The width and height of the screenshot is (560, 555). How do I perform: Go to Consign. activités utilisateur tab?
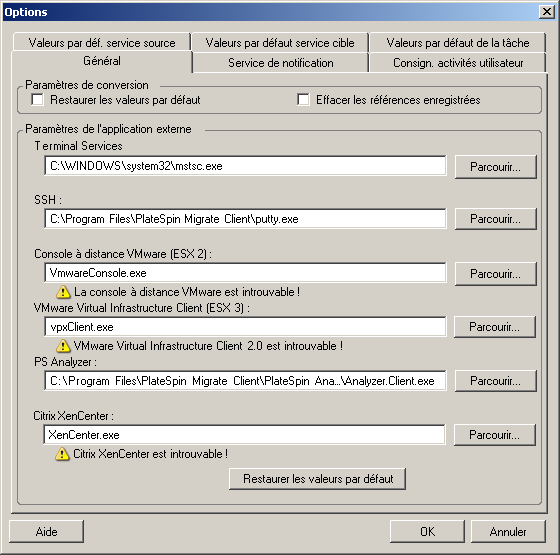(x=458, y=63)
